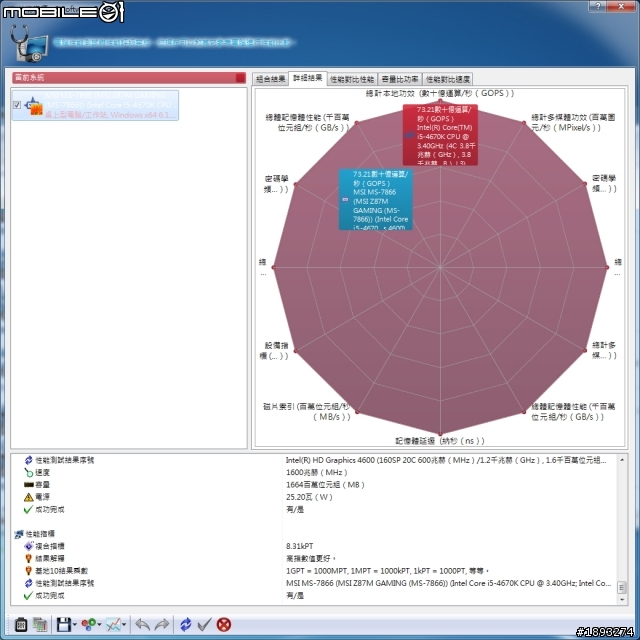The width and height of the screenshot is (640, 640).
Task: Click the back arrow icon in toolbar
Action: [x=142, y=624]
